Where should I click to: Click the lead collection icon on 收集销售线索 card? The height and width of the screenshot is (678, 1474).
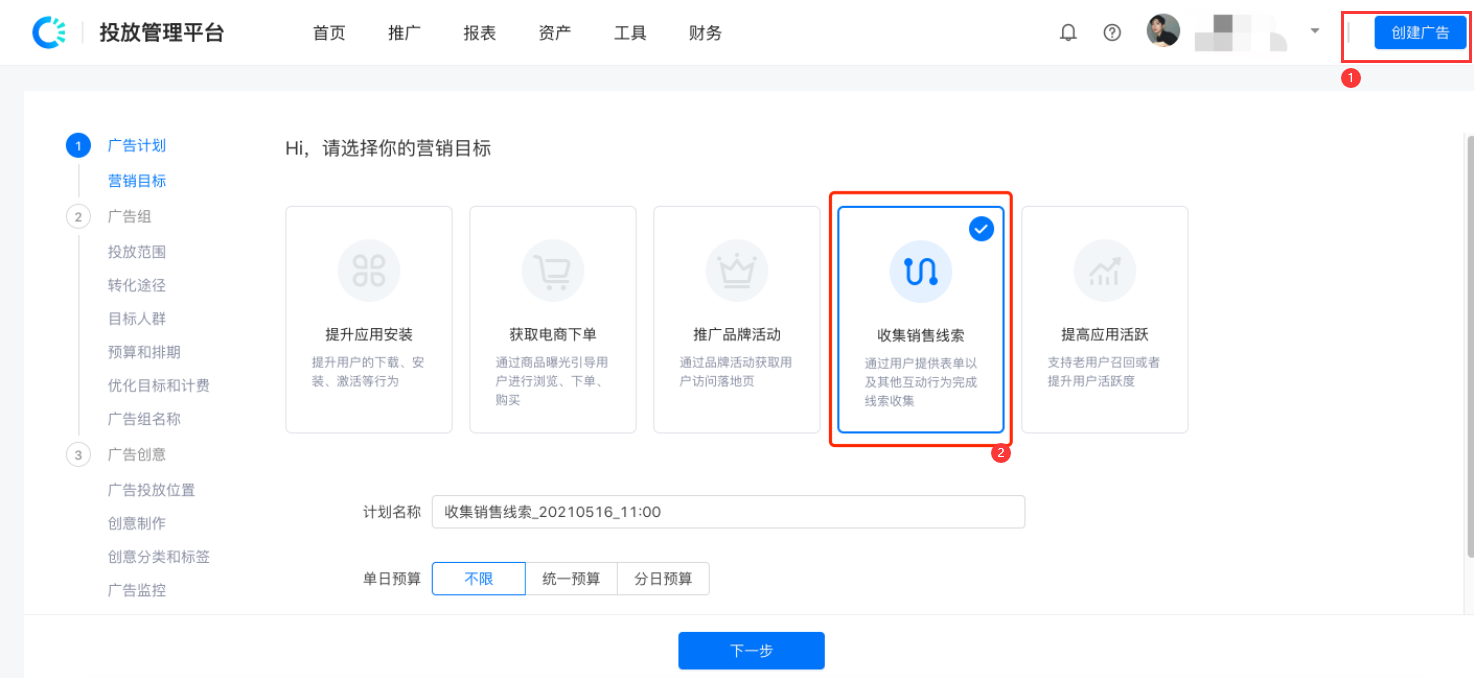point(920,269)
